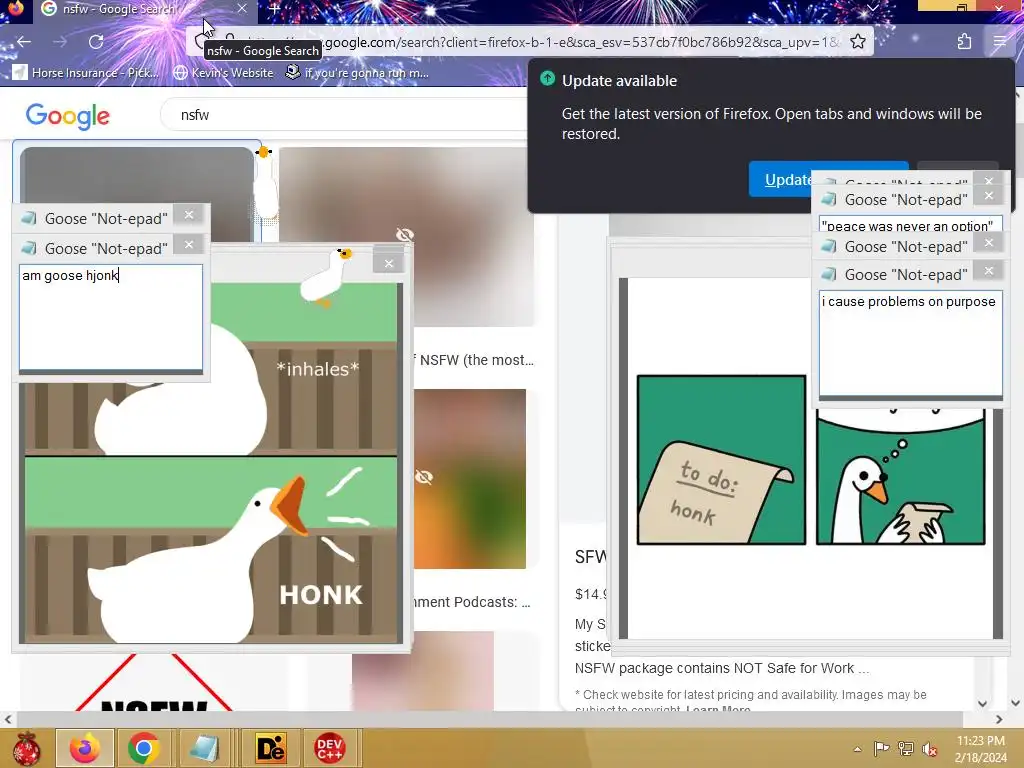Click the 'i cause problems on purpose' text area
Image resolution: width=1024 pixels, height=768 pixels.
[x=910, y=344]
